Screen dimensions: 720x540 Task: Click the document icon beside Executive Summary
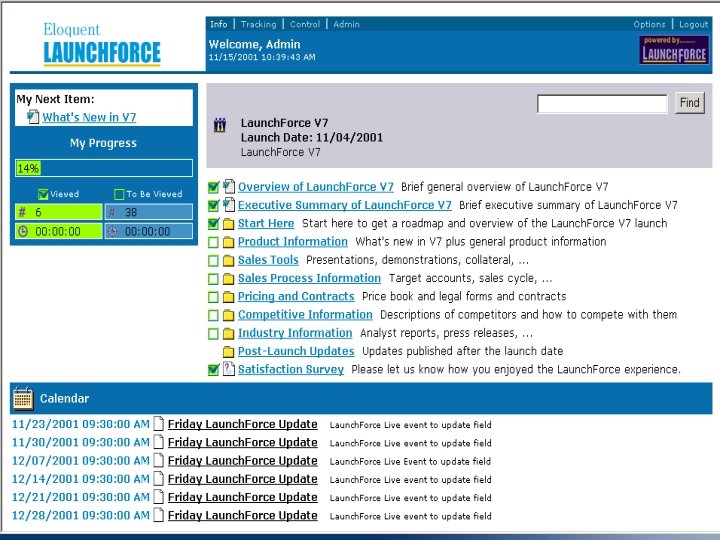229,205
